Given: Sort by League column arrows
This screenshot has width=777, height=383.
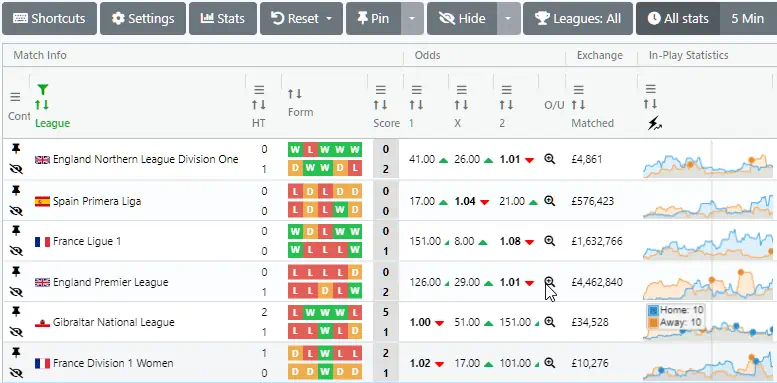Looking at the screenshot, I should (x=42, y=105).
